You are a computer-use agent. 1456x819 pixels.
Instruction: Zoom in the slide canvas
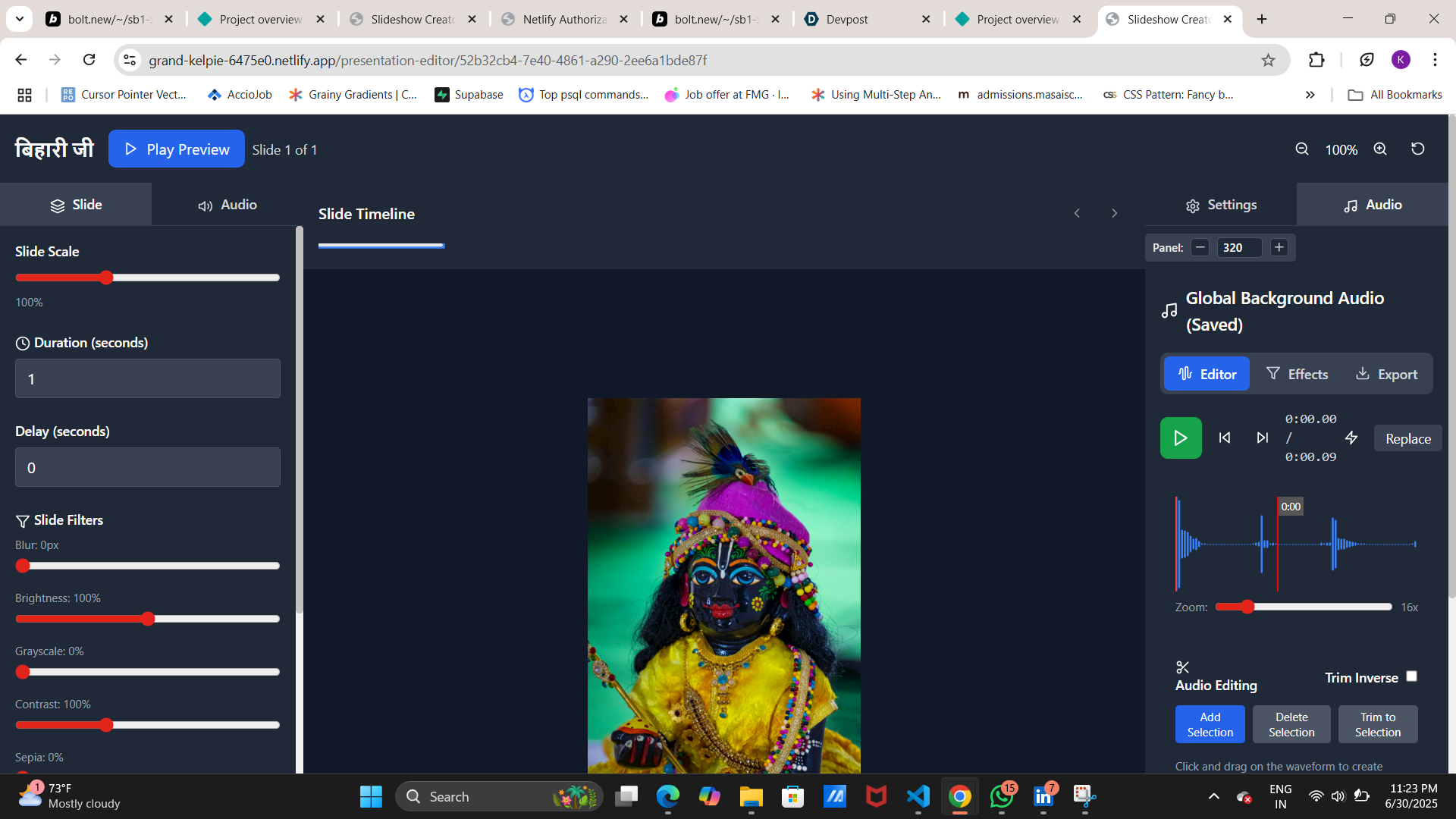click(x=1380, y=149)
